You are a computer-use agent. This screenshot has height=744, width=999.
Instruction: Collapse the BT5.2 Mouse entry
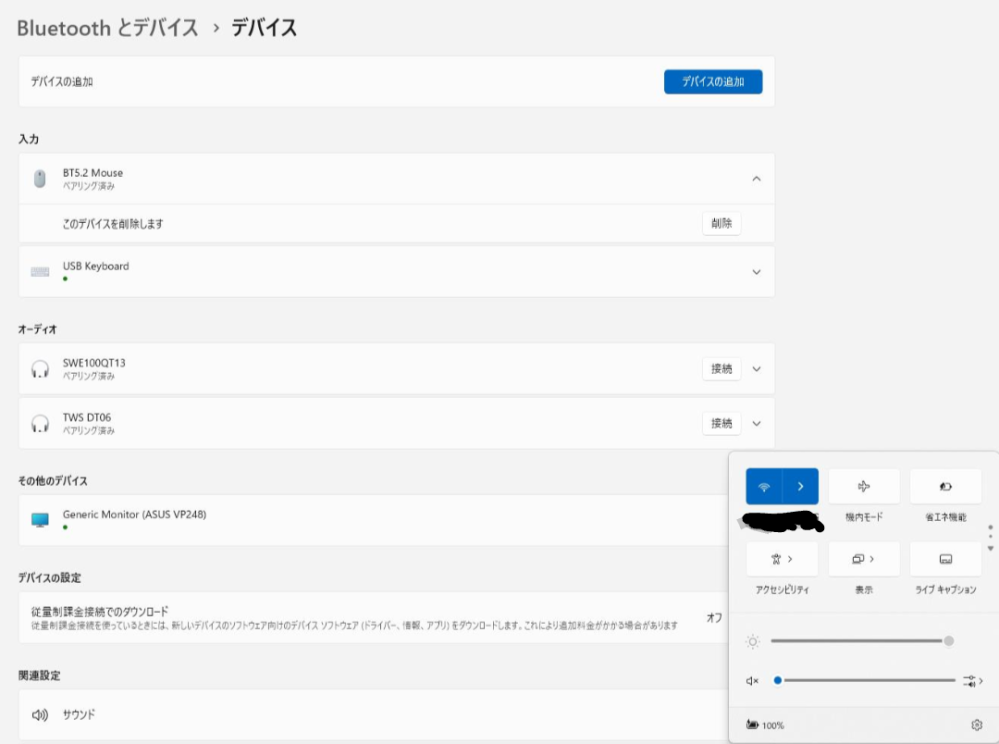click(x=756, y=179)
